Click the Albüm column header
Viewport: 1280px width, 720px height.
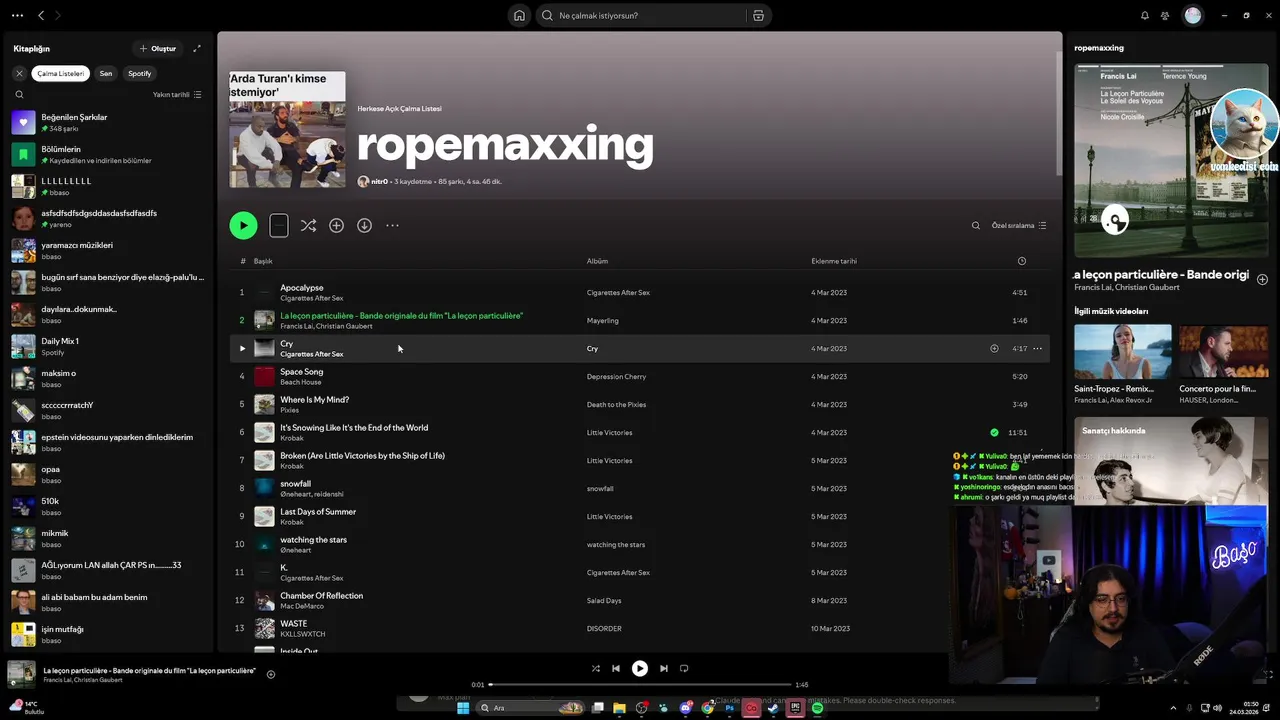coord(597,261)
